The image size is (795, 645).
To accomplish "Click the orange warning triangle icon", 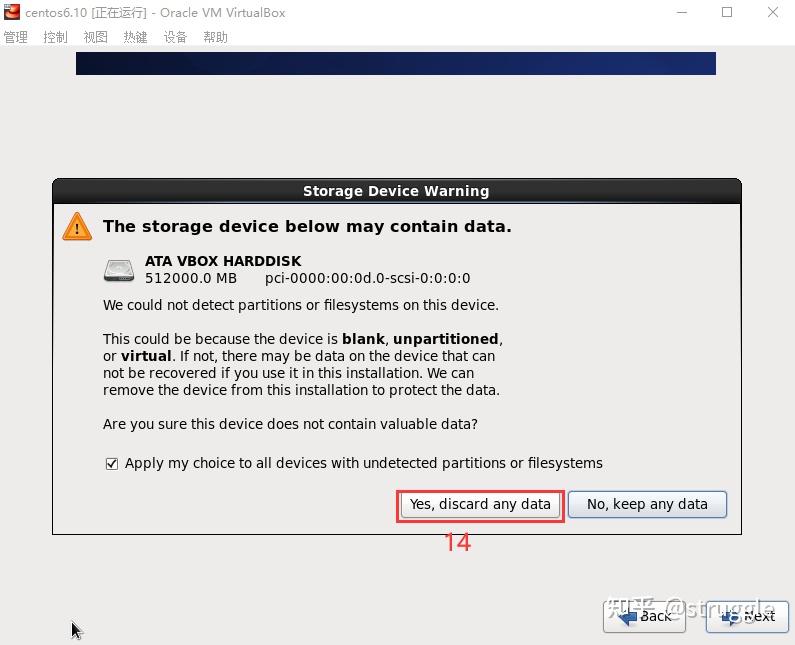I will 77,226.
